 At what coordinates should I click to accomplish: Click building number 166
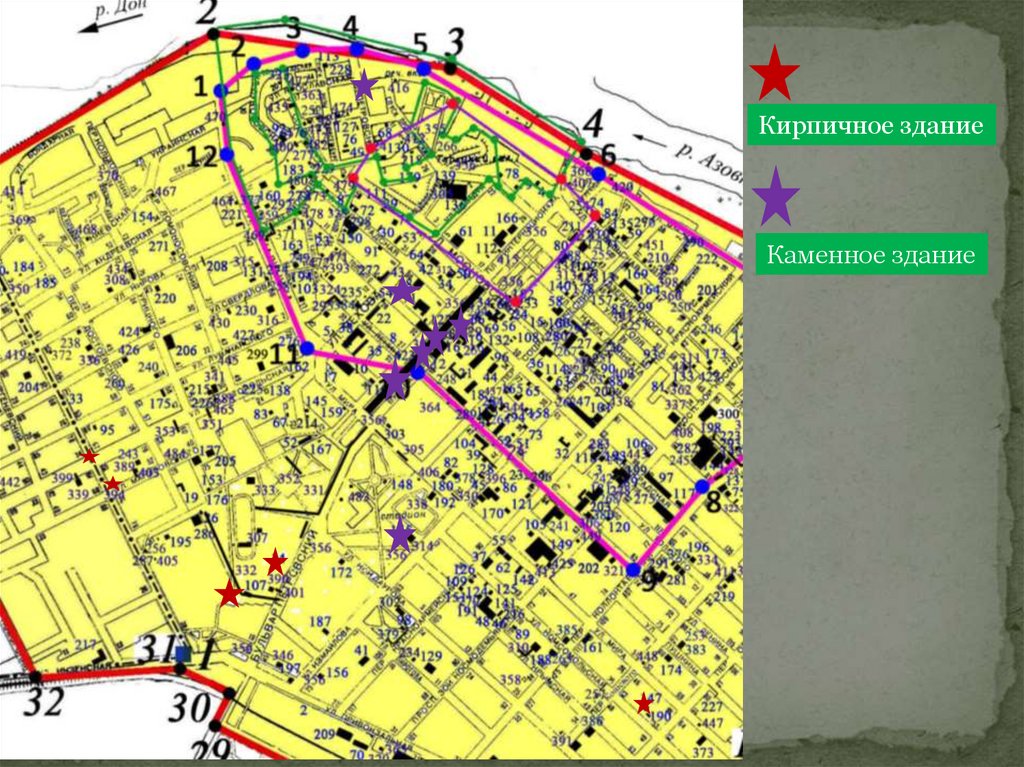click(507, 218)
